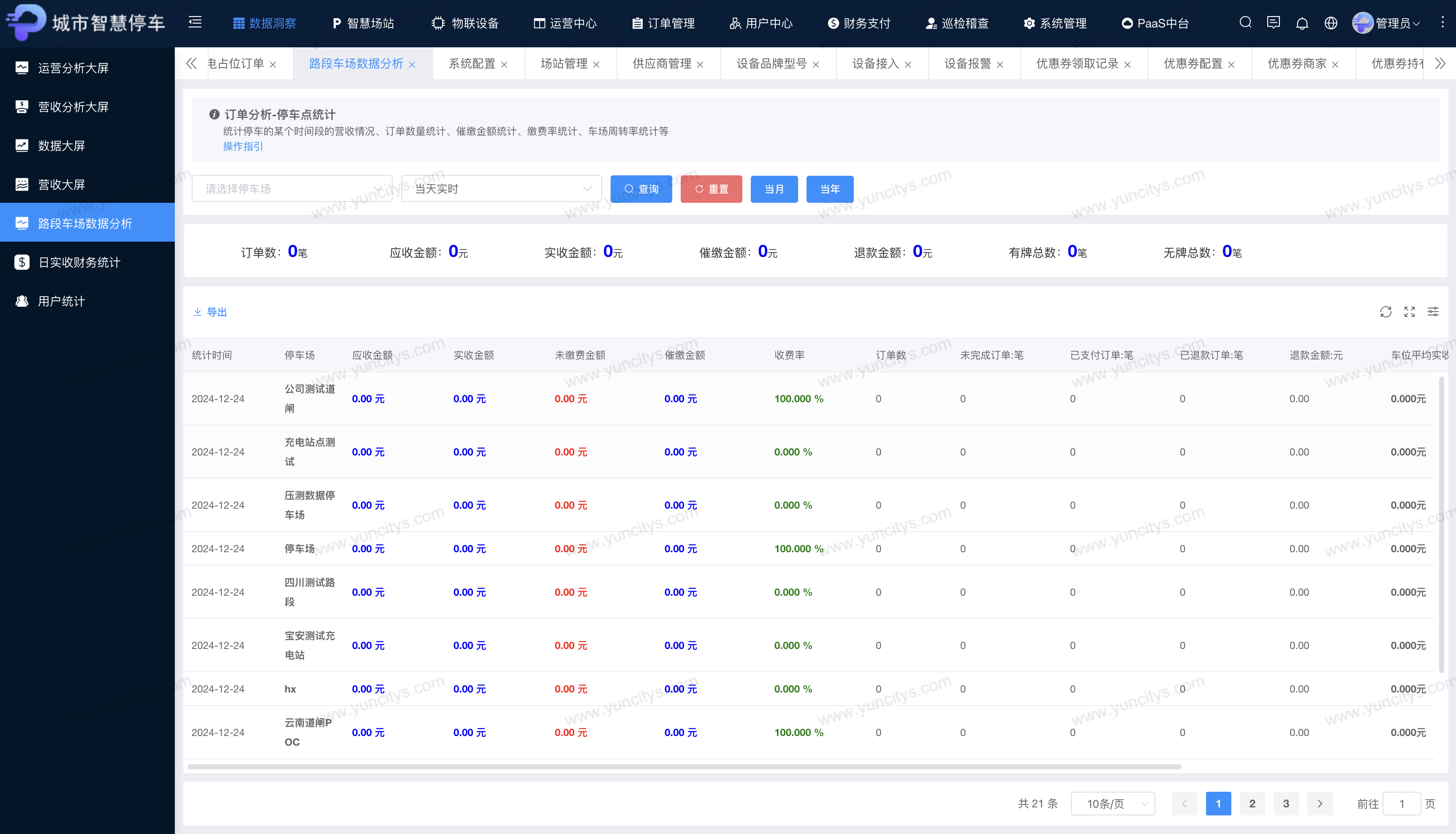Image resolution: width=1456 pixels, height=834 pixels.
Task: Open the 智慧场站 top menu
Action: 363,24
